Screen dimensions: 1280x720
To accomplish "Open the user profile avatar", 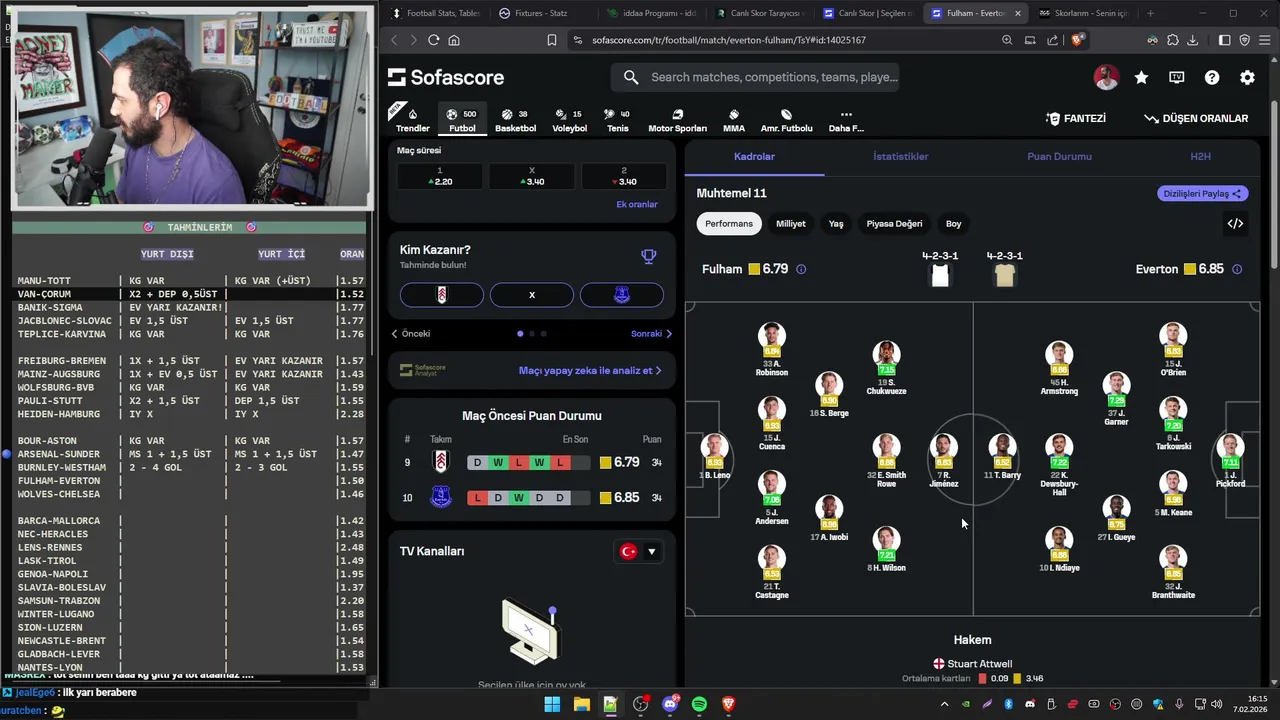I will pyautogui.click(x=1106, y=77).
